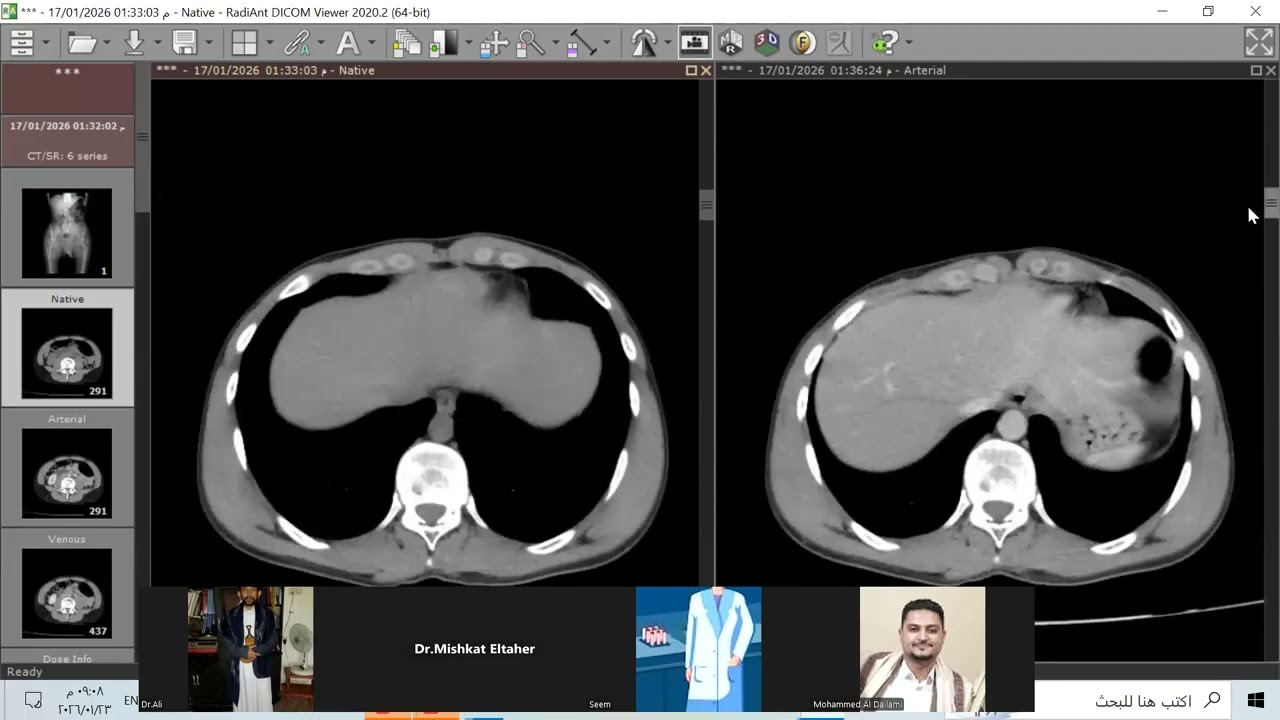Click the Ready status bar text
The width and height of the screenshot is (1280, 720).
point(25,672)
